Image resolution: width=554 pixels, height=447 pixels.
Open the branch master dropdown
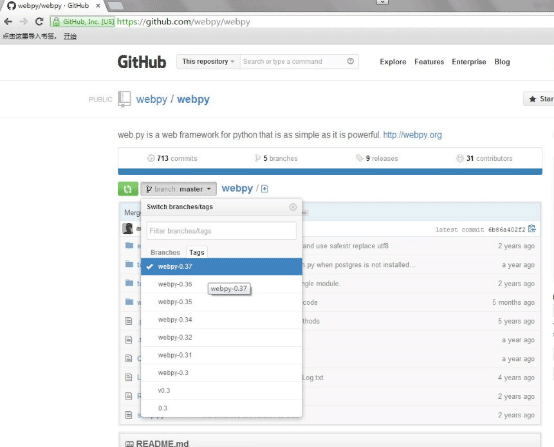[x=178, y=189]
